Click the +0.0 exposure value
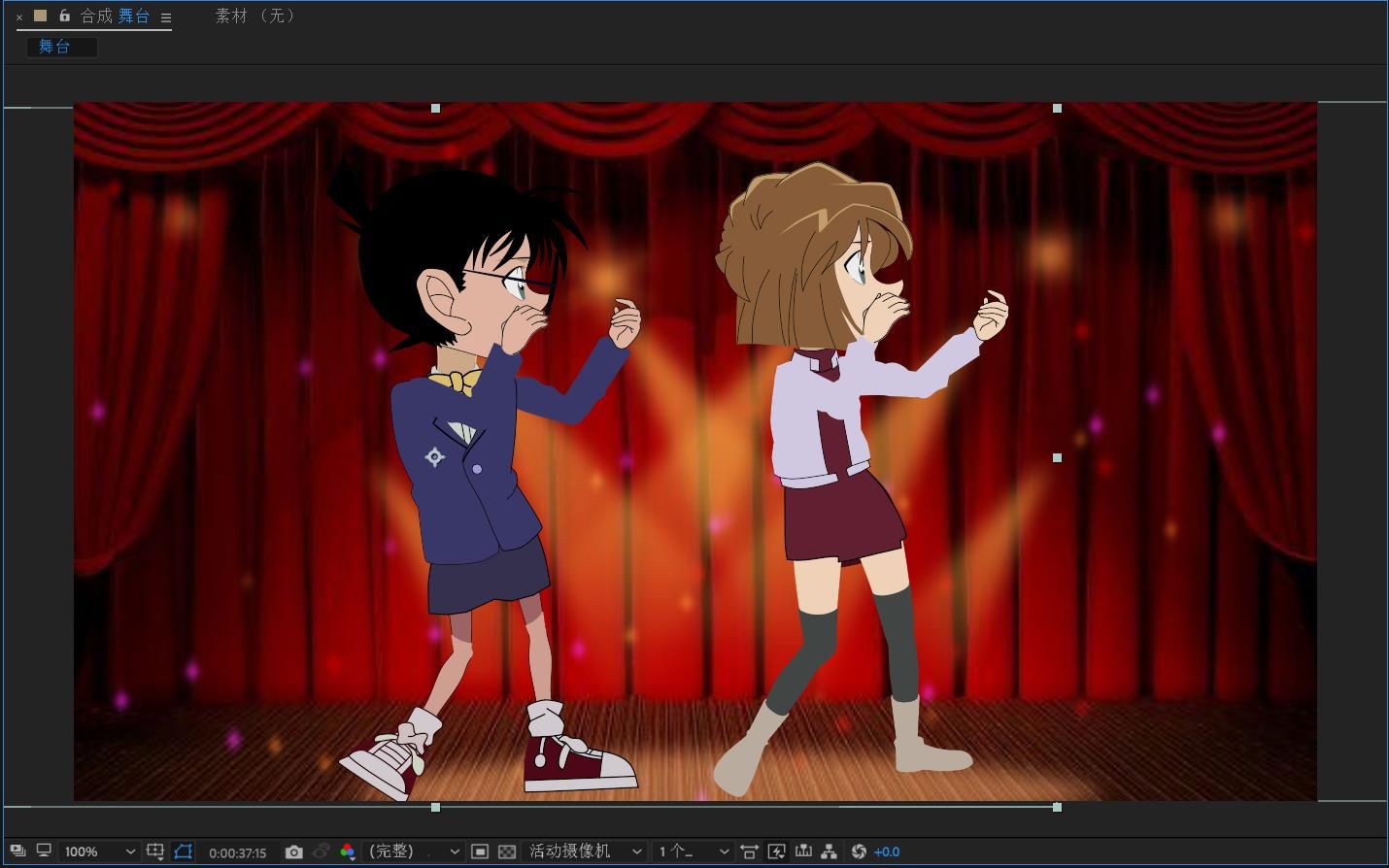Viewport: 1389px width, 868px height. coord(887,851)
